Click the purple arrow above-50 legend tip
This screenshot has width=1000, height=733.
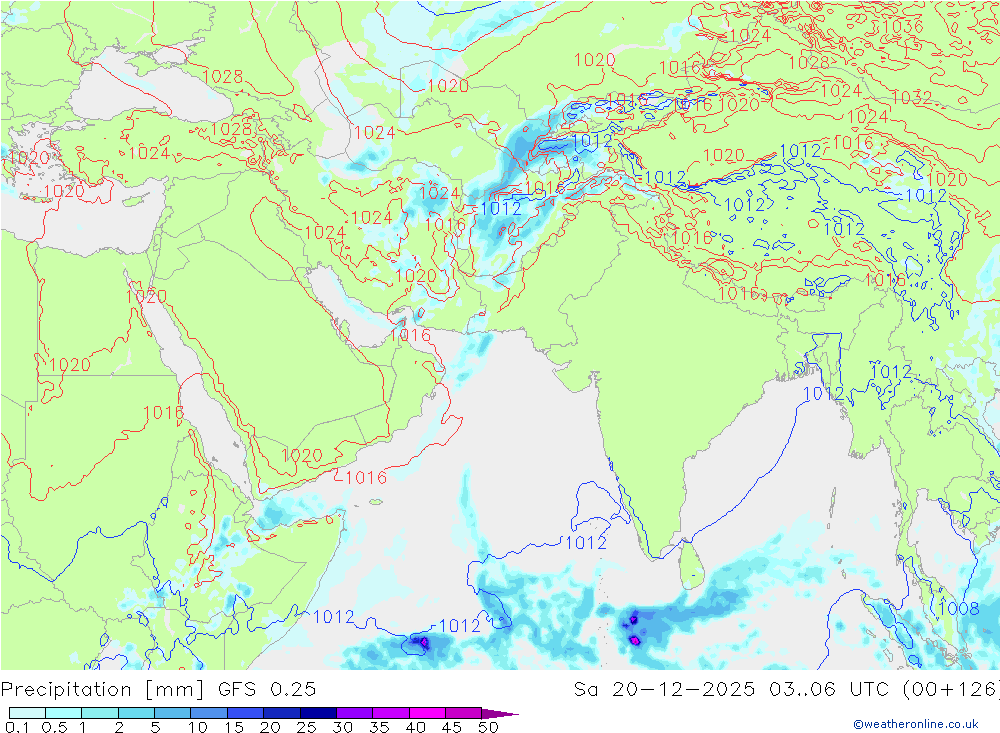(499, 713)
